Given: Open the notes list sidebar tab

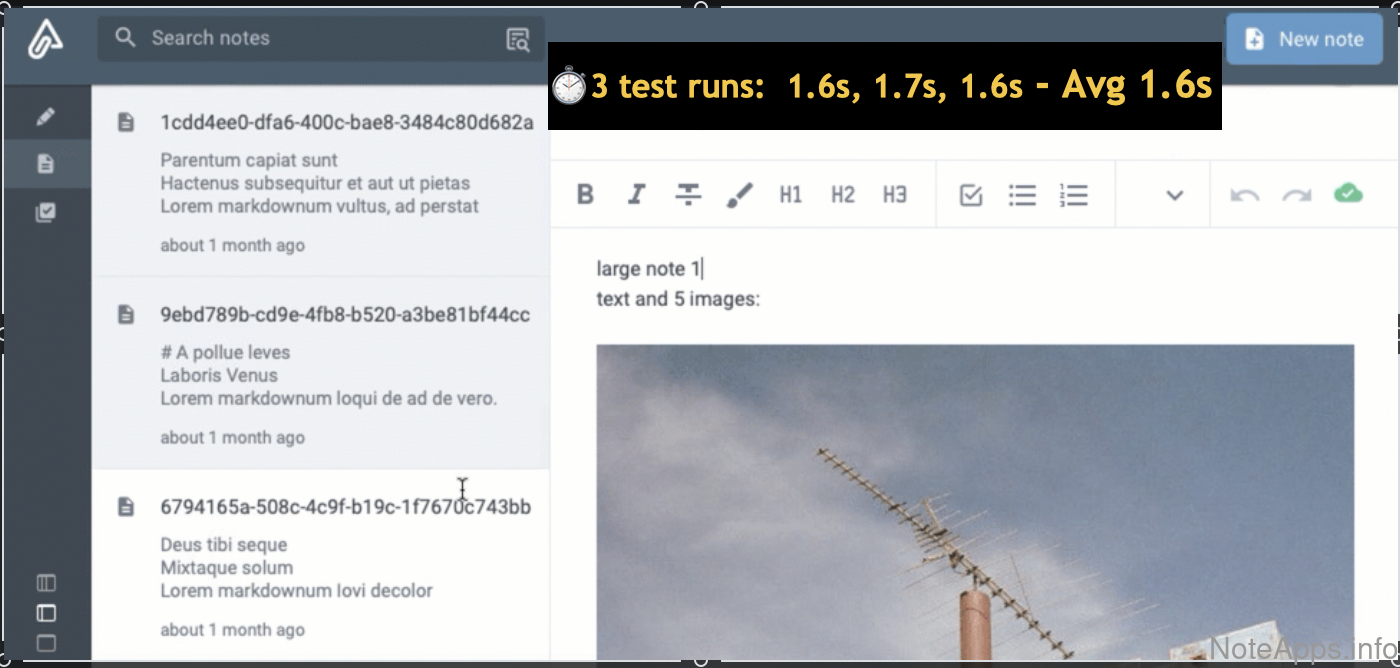Looking at the screenshot, I should click(46, 164).
